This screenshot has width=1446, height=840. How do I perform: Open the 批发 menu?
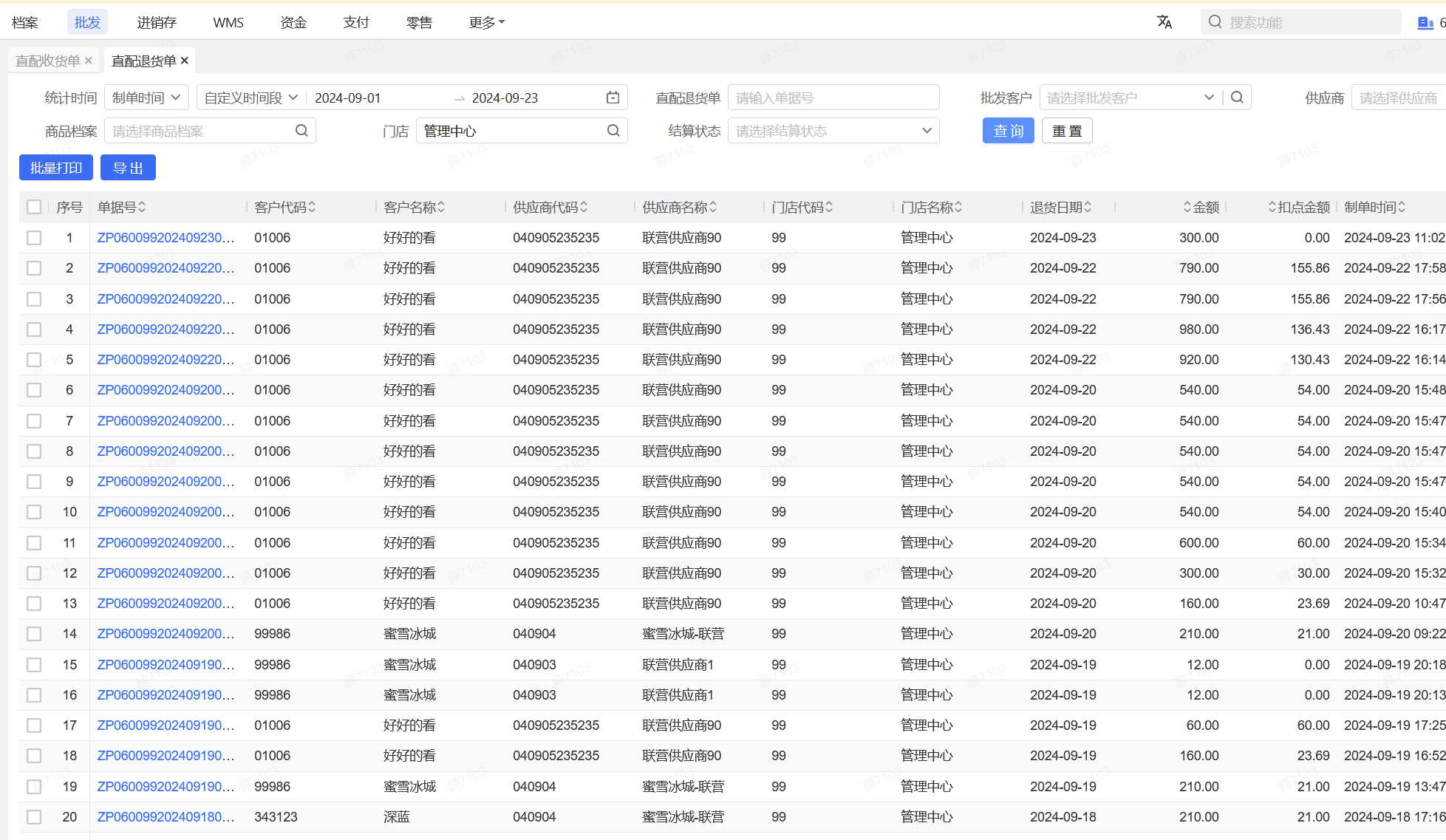coord(87,22)
